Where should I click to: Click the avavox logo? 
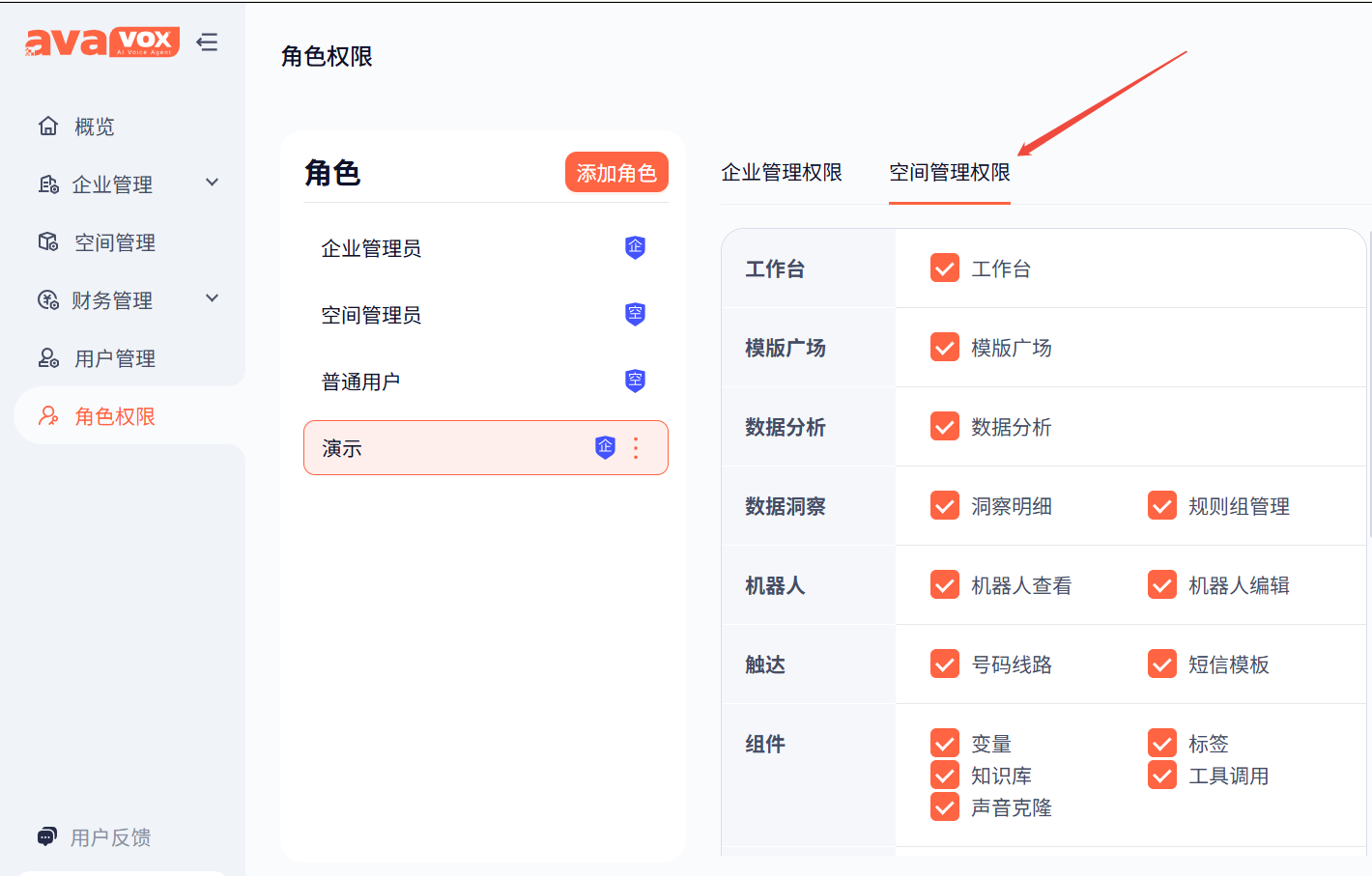102,42
